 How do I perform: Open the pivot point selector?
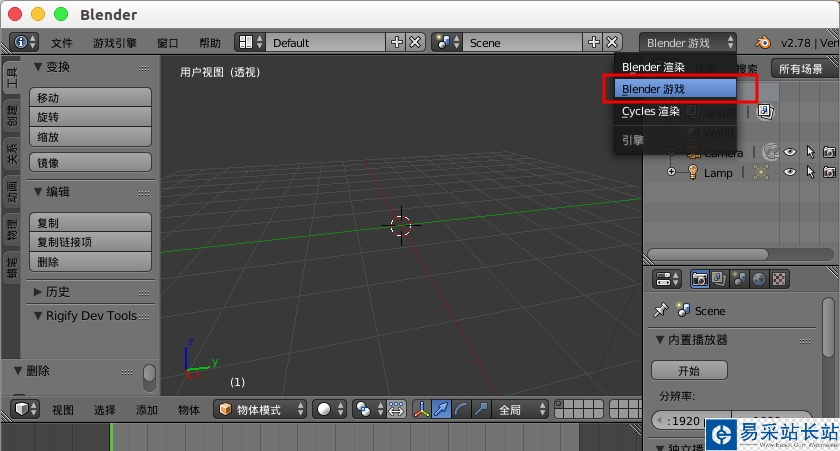(369, 410)
